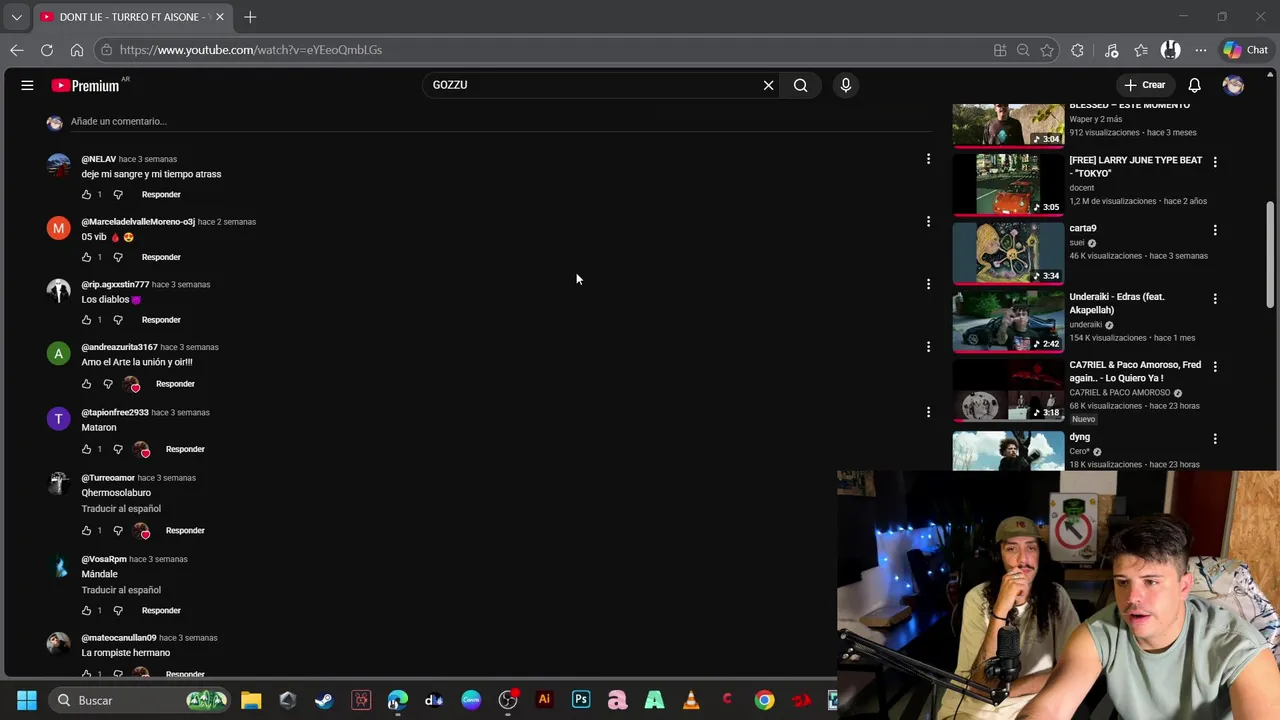Dislike the 'Los diablos' comment

[x=118, y=320]
